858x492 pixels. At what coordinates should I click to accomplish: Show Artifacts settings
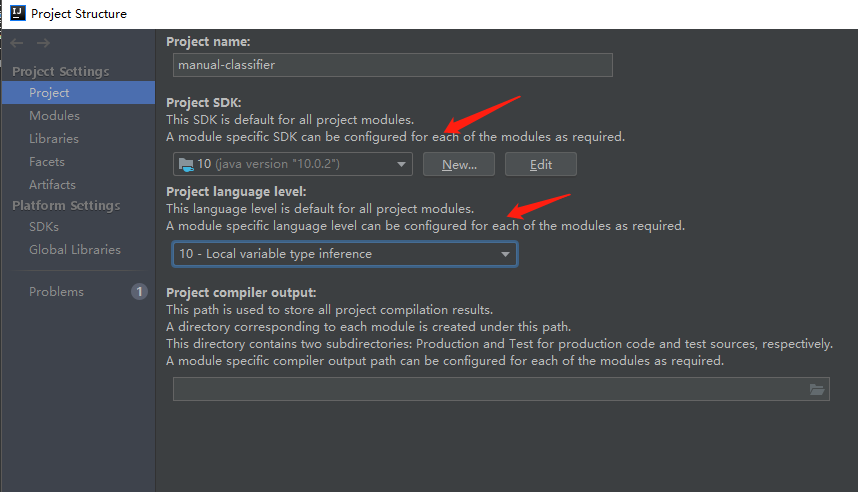(53, 184)
